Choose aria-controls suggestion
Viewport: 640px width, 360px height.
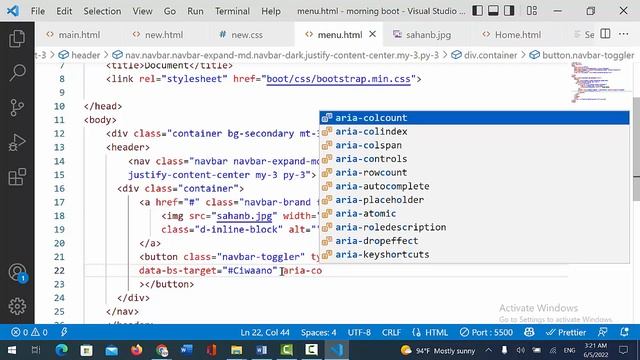[x=474, y=159]
